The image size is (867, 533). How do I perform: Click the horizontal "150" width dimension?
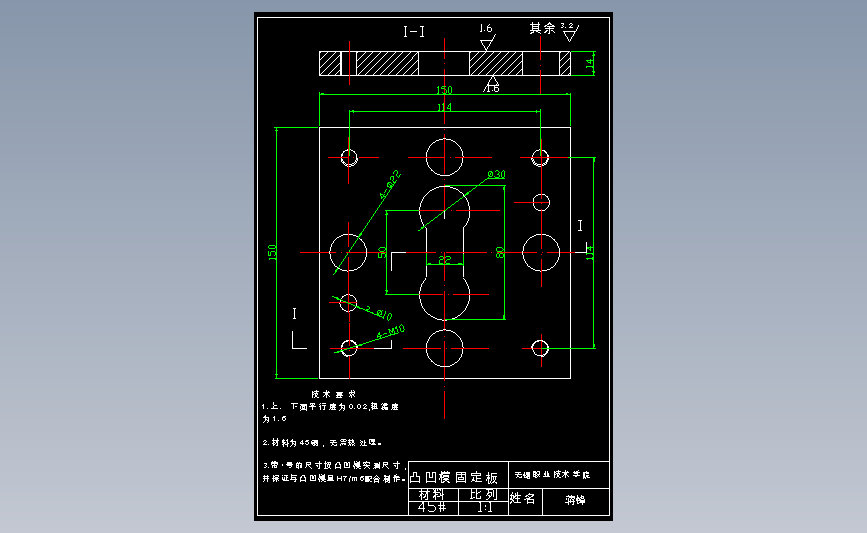444,90
